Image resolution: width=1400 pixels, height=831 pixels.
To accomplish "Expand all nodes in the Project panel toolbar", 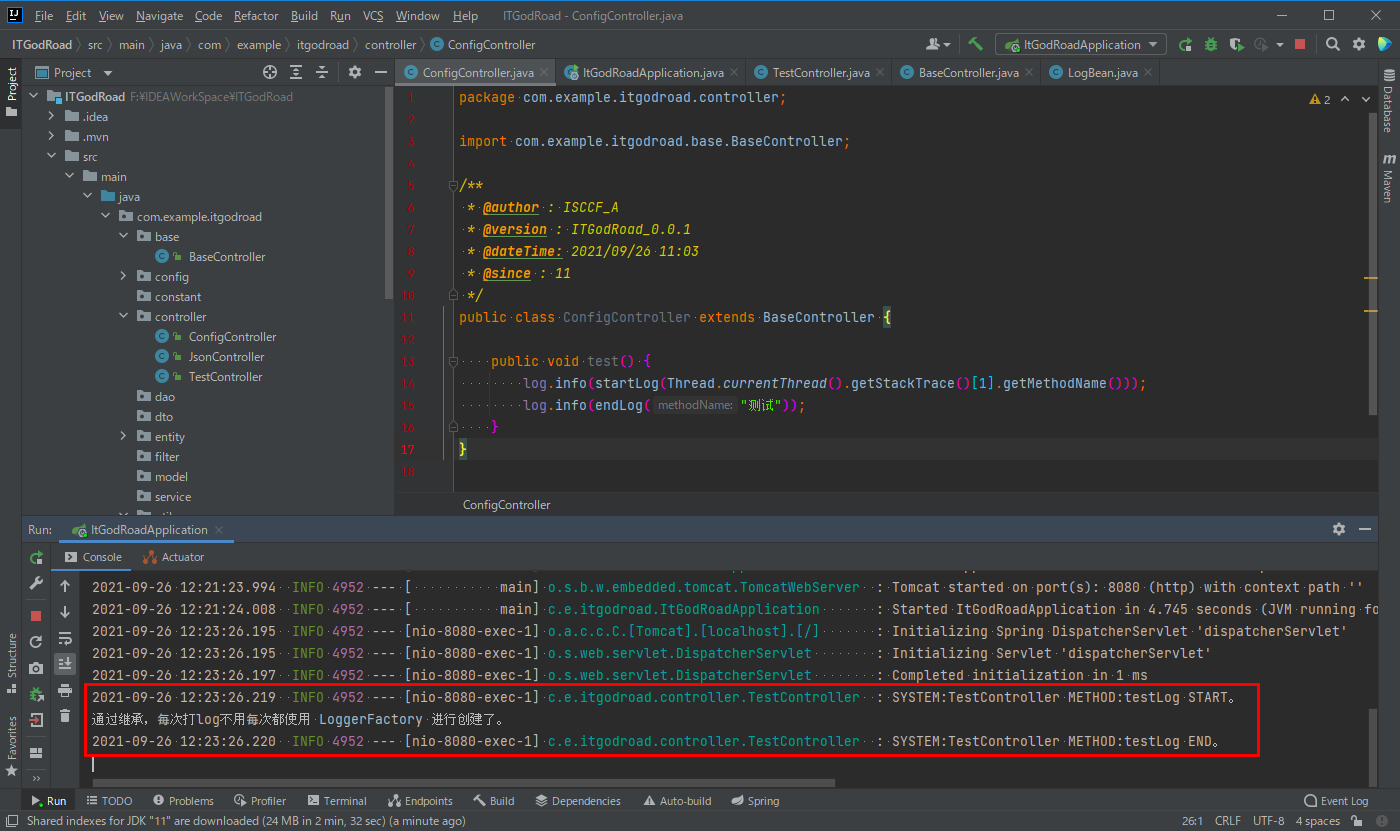I will (x=296, y=72).
